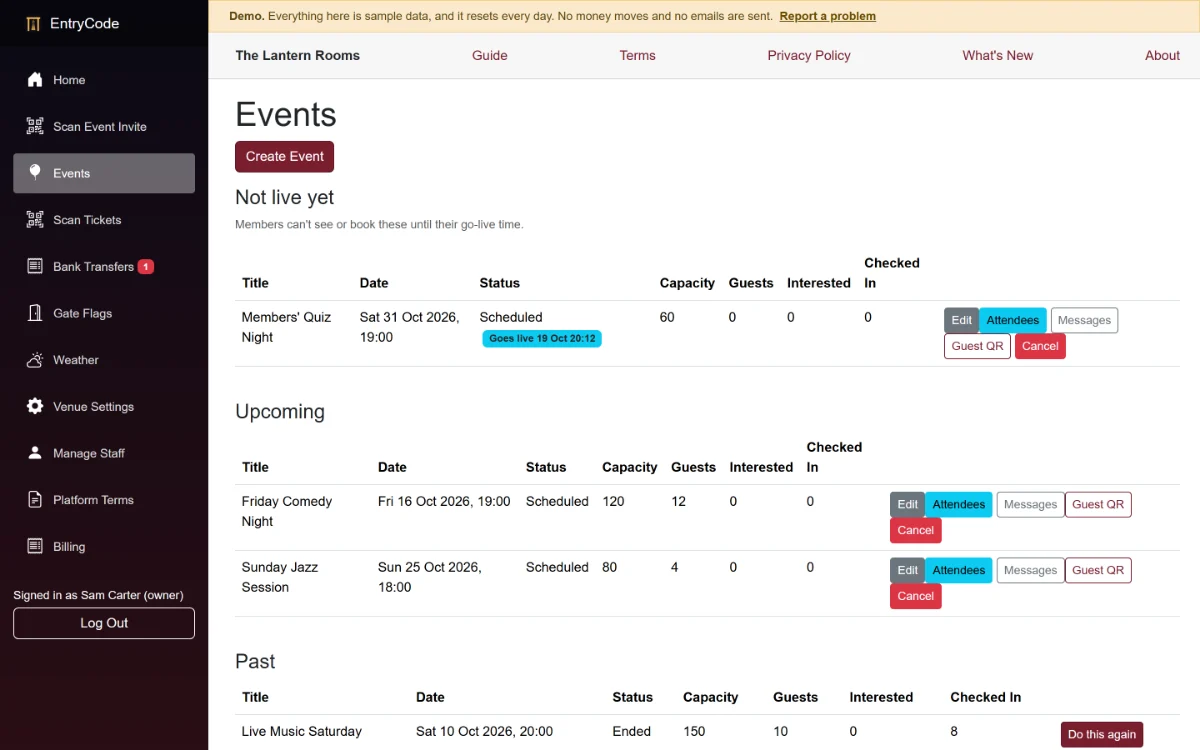Click the Ended status of Live Music Saturday
This screenshot has height=750, width=1200.
point(632,731)
